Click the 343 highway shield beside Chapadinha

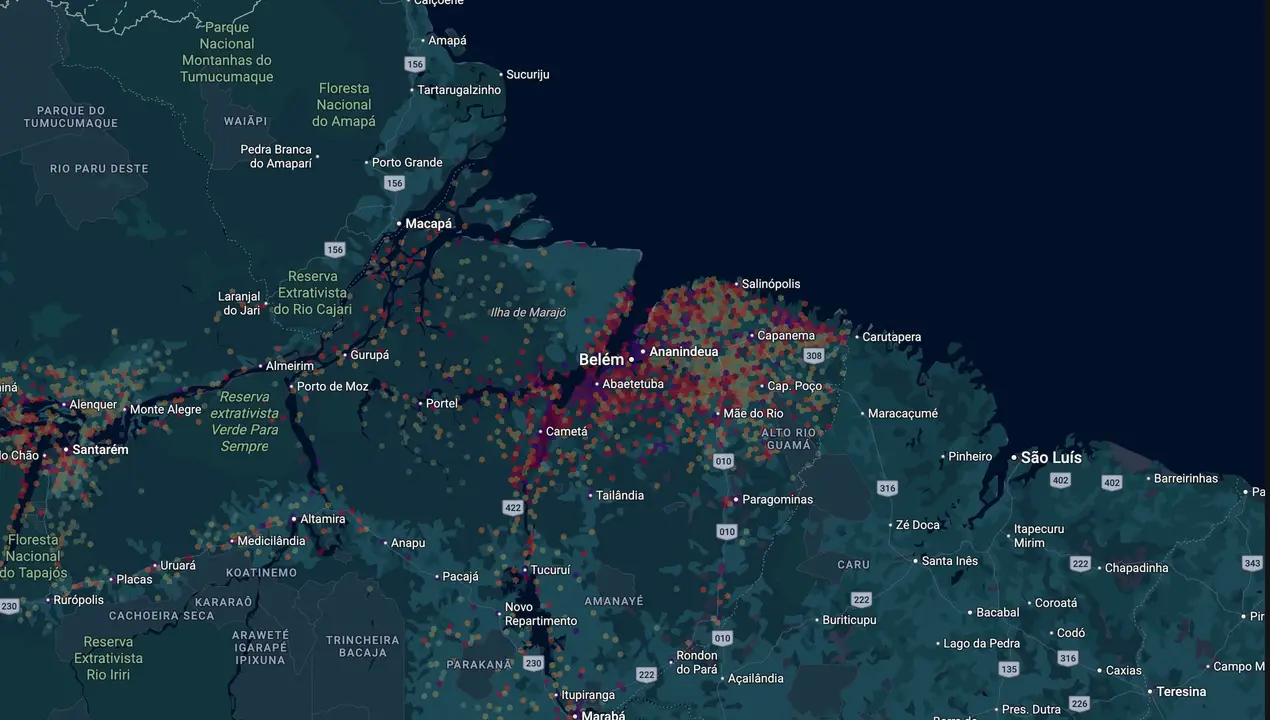[1252, 564]
